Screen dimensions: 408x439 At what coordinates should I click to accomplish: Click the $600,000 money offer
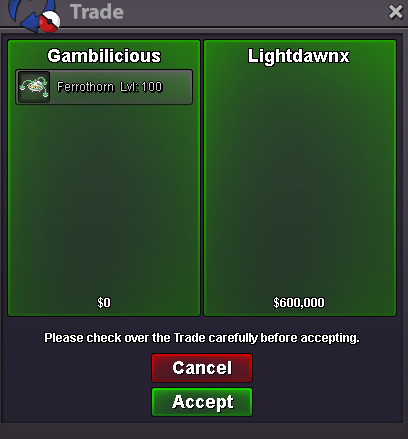pos(299,303)
